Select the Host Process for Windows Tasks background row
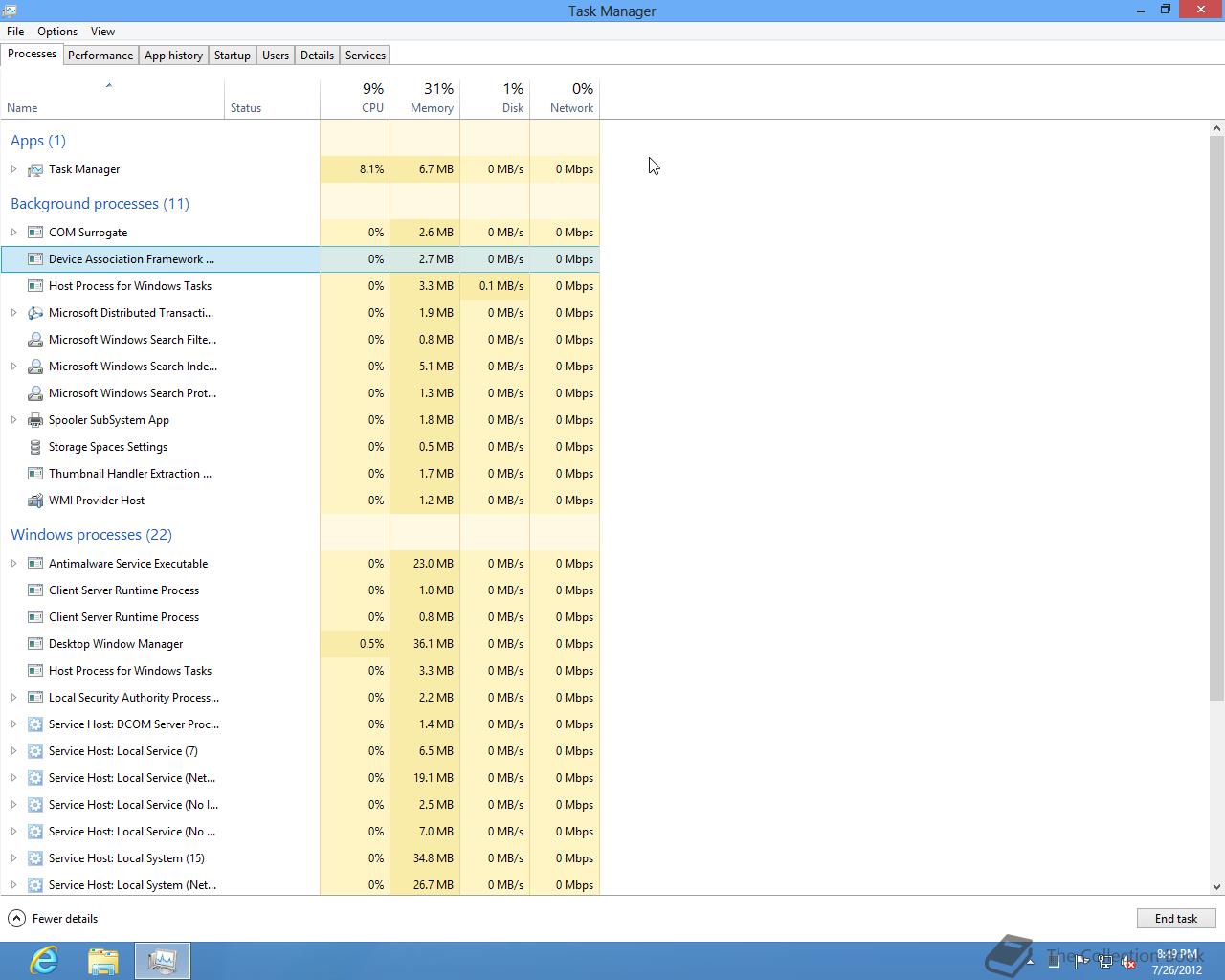Image resolution: width=1225 pixels, height=980 pixels. (x=301, y=286)
